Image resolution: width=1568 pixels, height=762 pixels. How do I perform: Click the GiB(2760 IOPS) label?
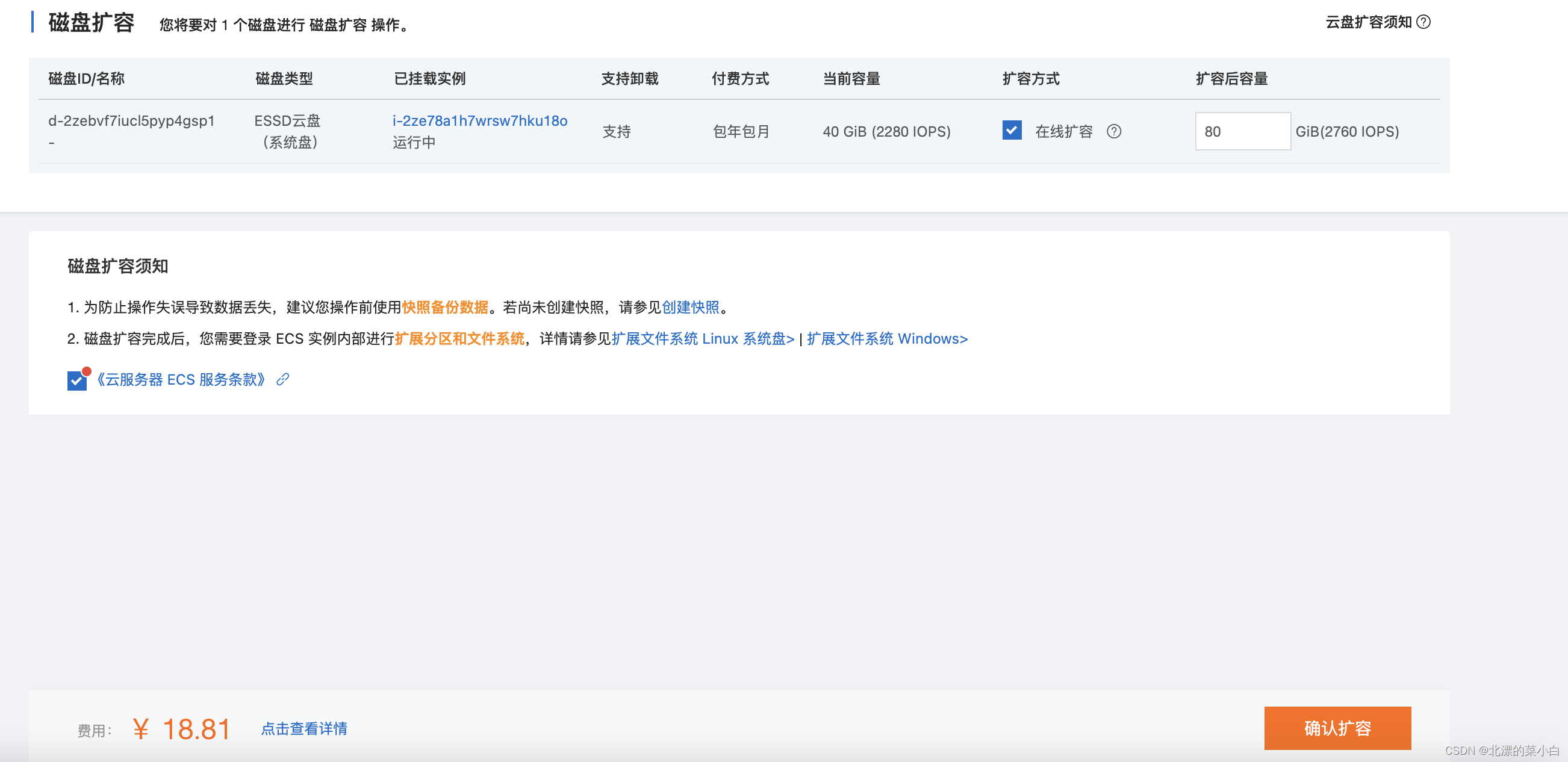1347,131
